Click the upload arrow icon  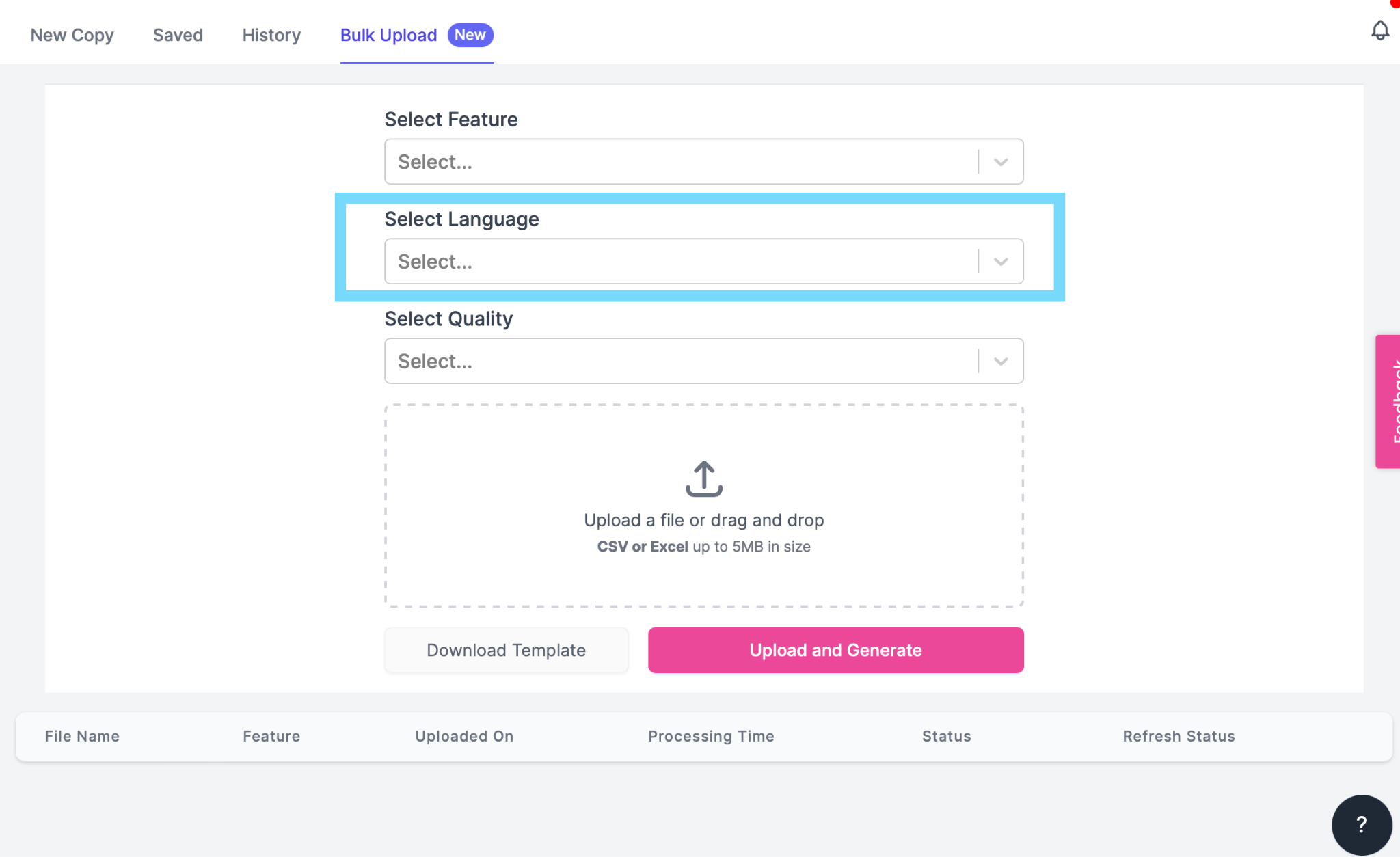point(703,478)
